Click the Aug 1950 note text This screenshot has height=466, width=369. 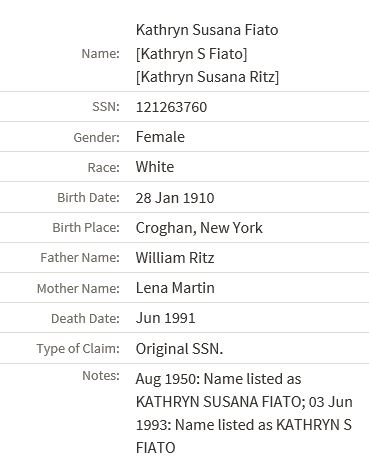click(244, 413)
